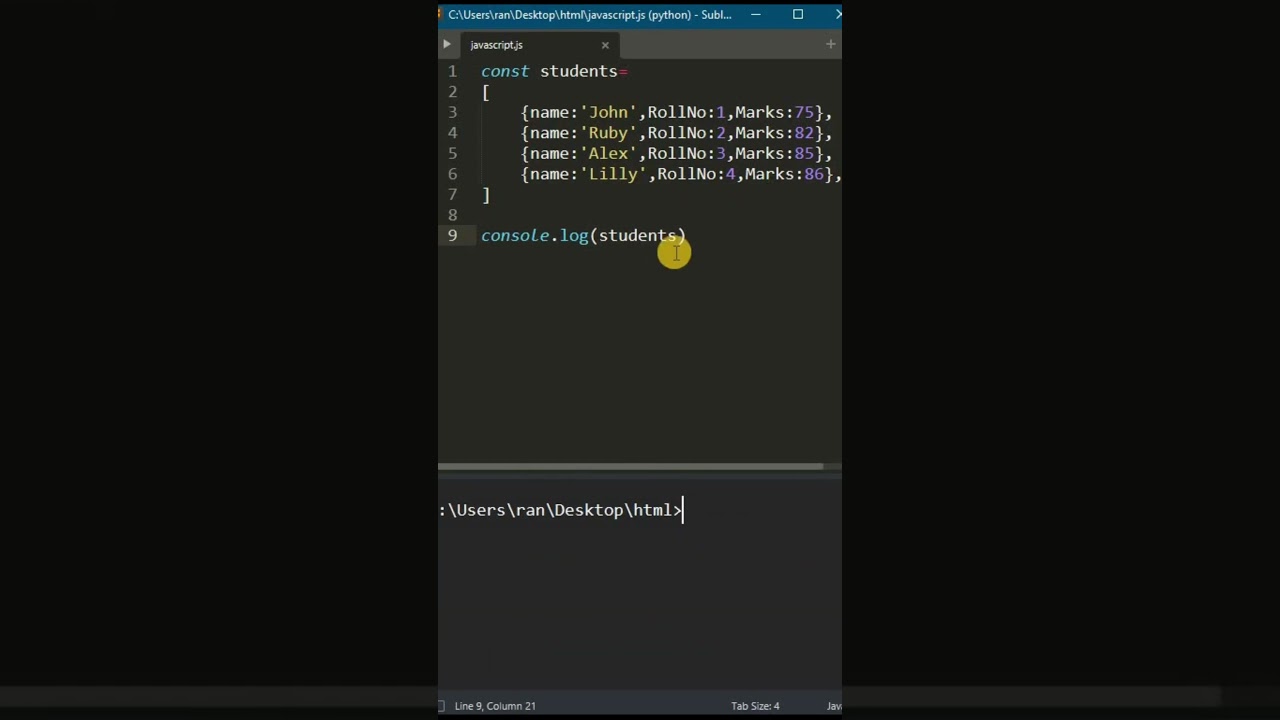This screenshot has width=1280, height=720.
Task: Click the name 'Lilly' string
Action: 613,174
